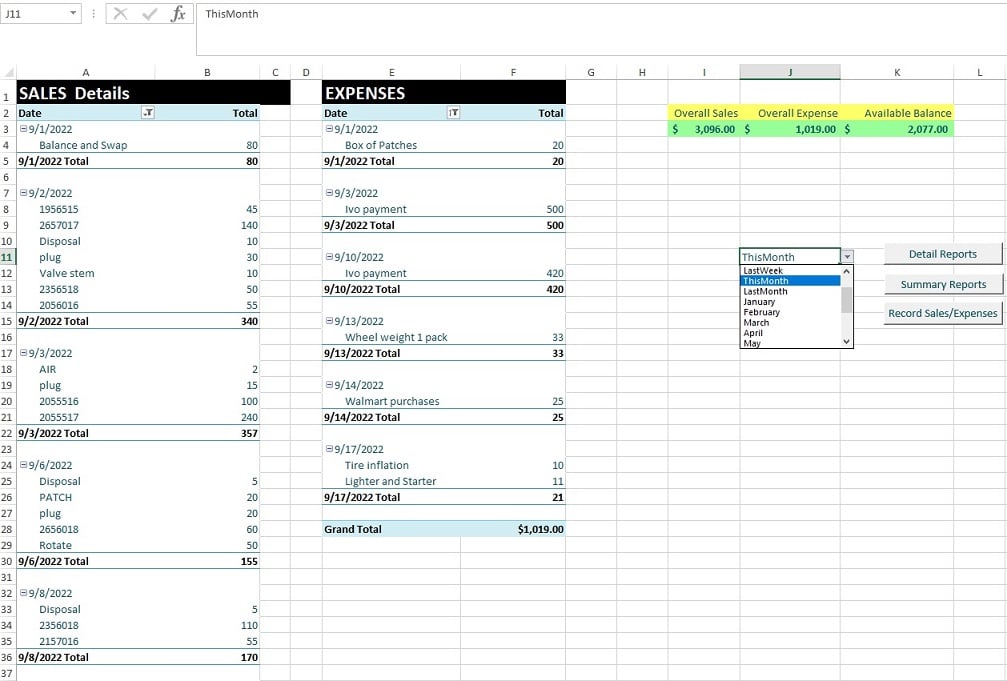Choose March in the period list
Image resolution: width=1007 pixels, height=681 pixels.
791,323
